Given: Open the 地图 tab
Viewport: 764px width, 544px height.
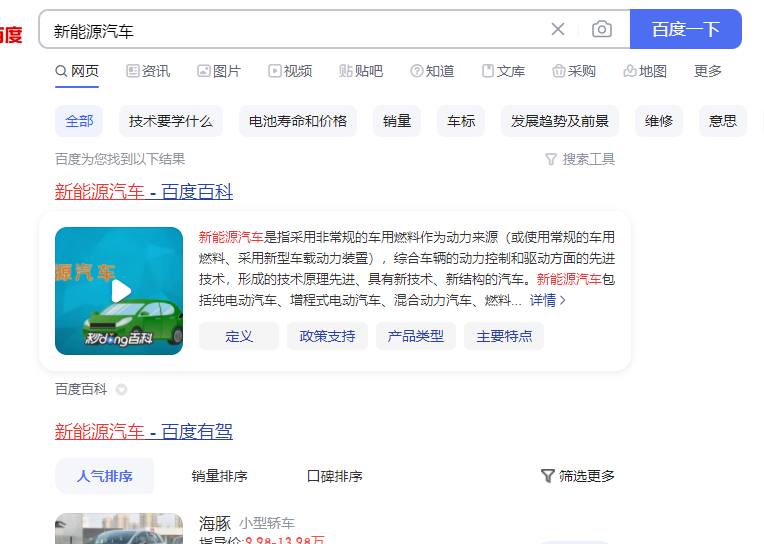Looking at the screenshot, I should click(x=645, y=71).
